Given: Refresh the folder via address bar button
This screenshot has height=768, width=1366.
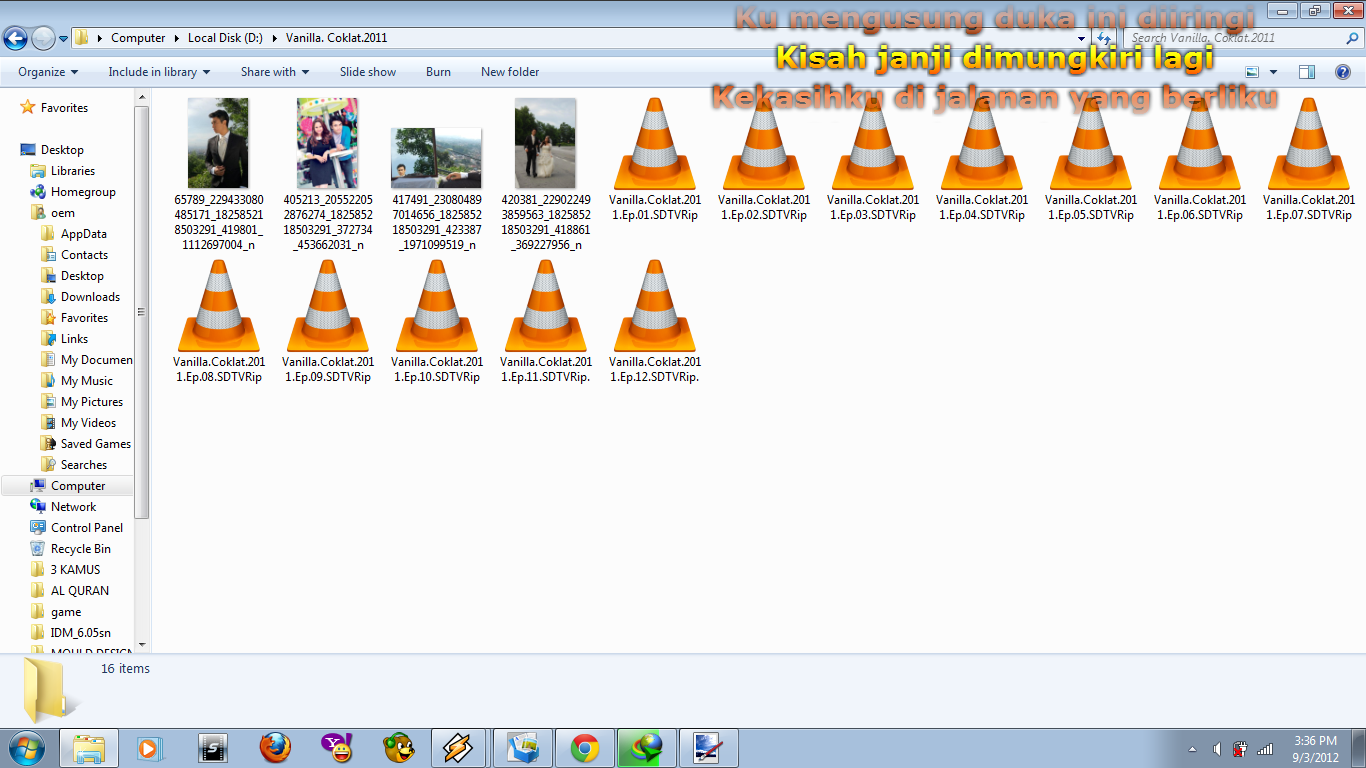Looking at the screenshot, I should click(1105, 38).
